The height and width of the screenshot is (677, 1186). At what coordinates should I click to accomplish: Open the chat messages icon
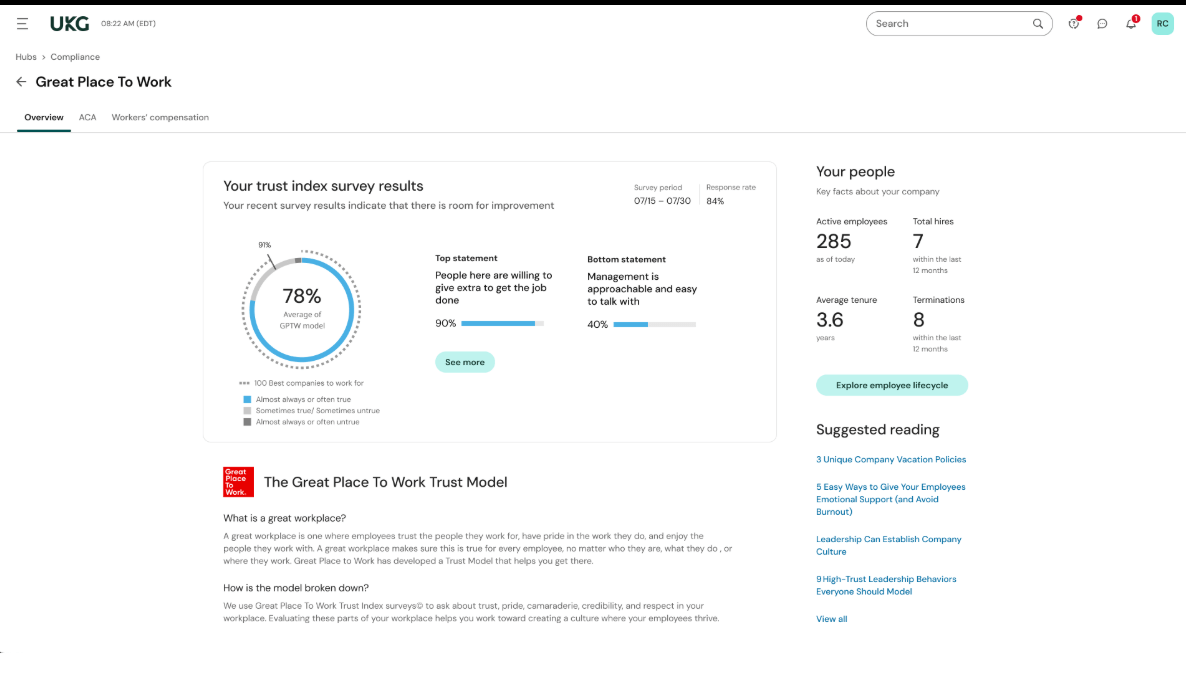pyautogui.click(x=1102, y=23)
